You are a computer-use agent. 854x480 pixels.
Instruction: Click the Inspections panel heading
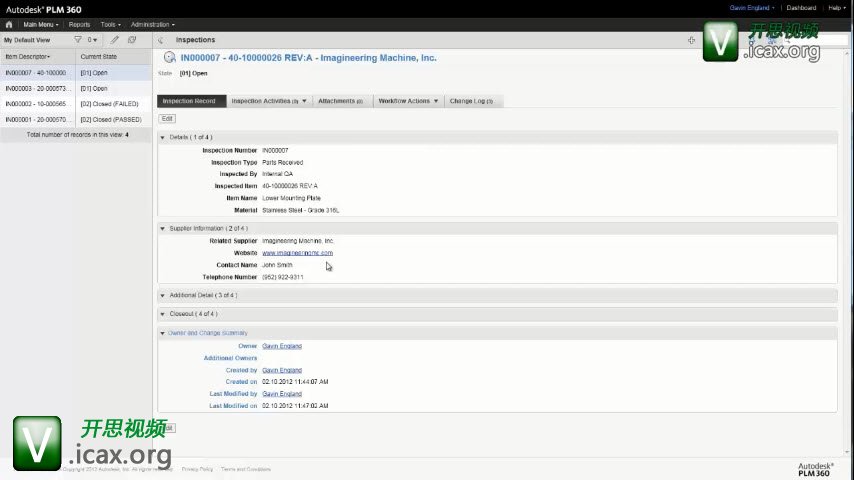pyautogui.click(x=196, y=40)
